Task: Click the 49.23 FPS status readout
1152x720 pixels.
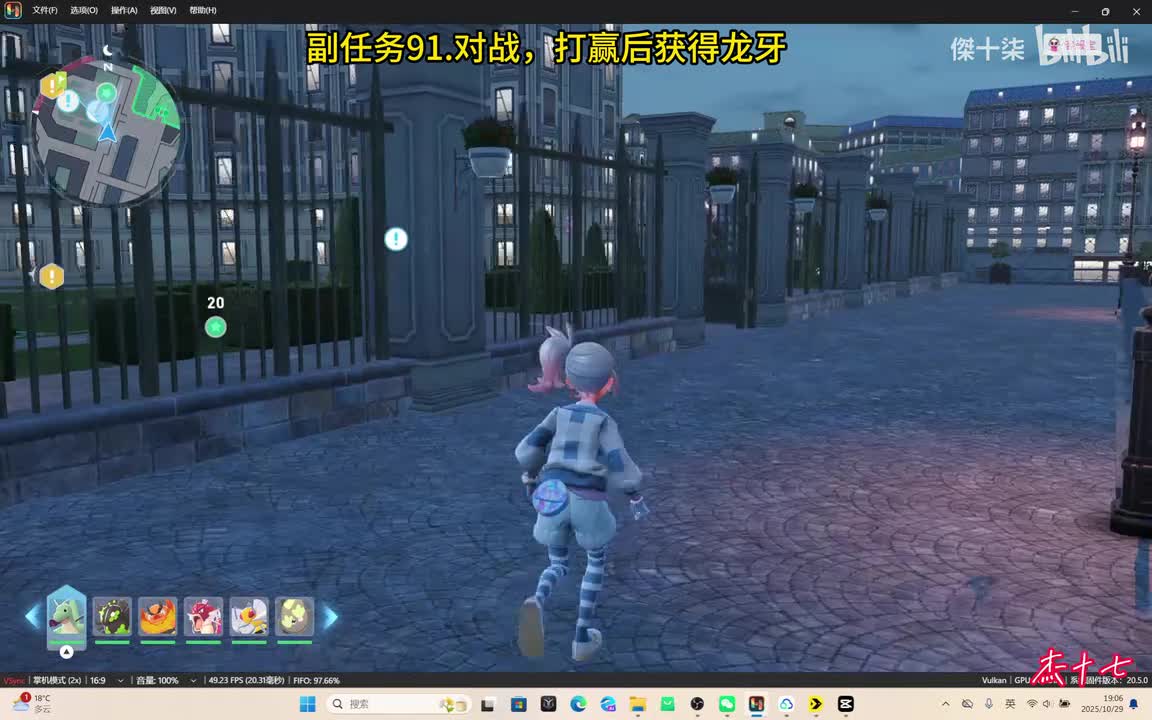Action: pyautogui.click(x=246, y=680)
